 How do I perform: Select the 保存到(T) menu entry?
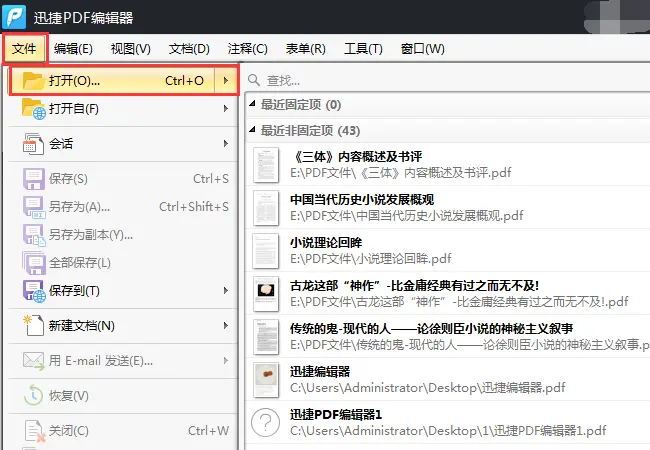[124, 291]
